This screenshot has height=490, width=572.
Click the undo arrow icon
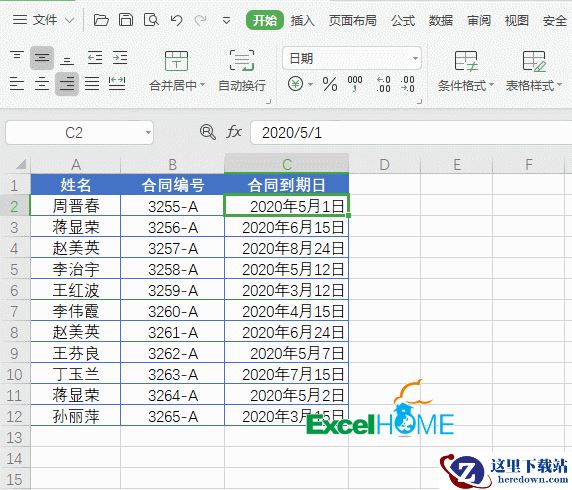176,20
